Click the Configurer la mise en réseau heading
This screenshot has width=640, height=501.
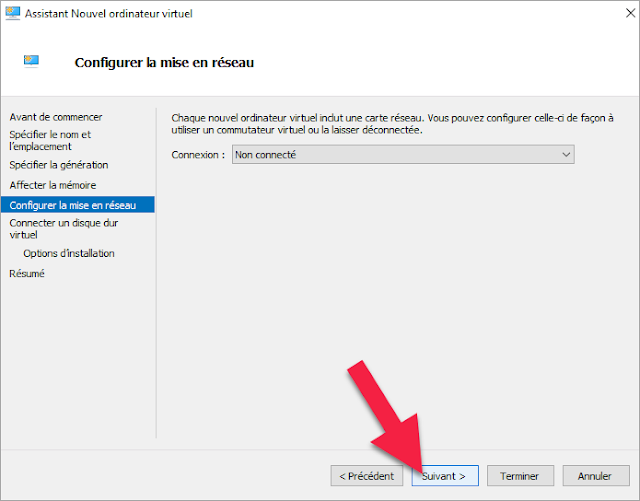tap(164, 62)
